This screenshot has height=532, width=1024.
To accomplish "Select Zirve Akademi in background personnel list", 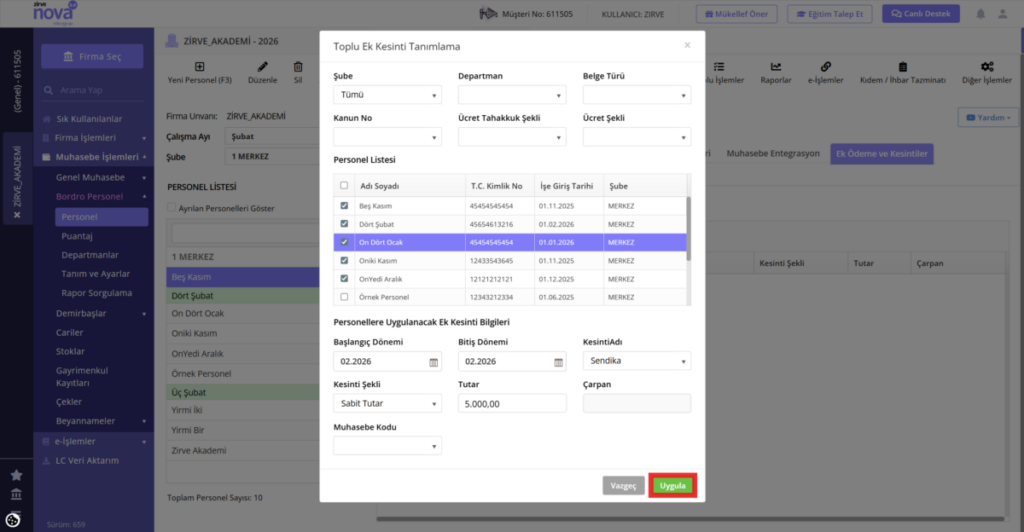I will pos(243,450).
